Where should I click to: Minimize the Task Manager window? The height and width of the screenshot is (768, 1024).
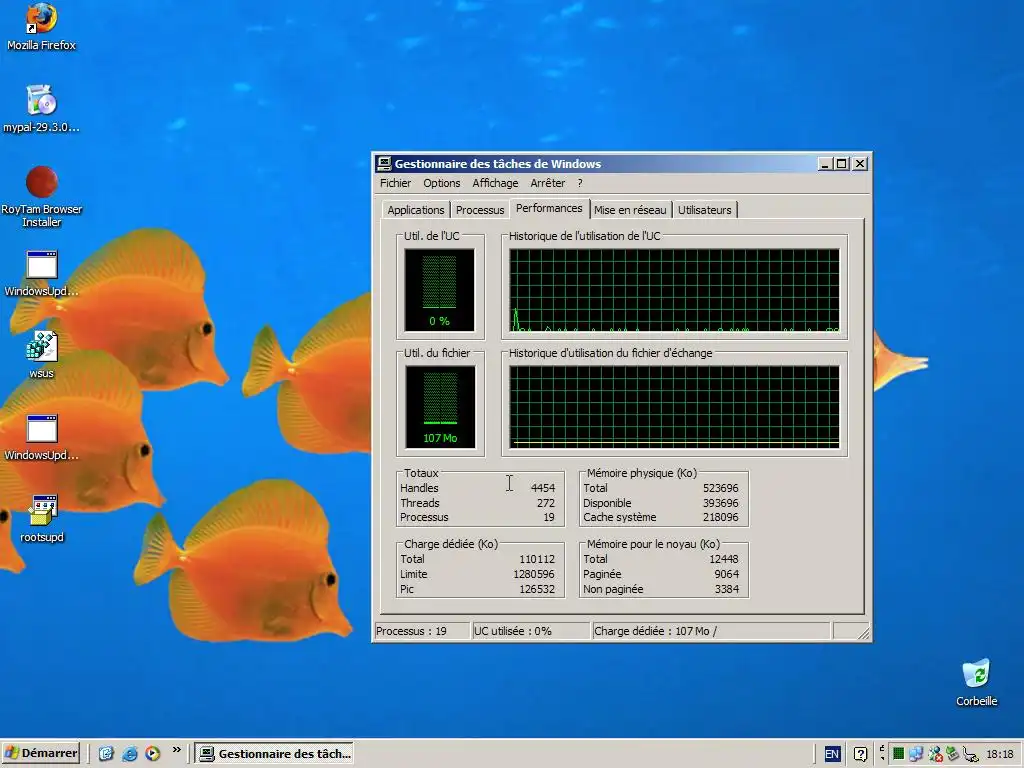(825, 164)
